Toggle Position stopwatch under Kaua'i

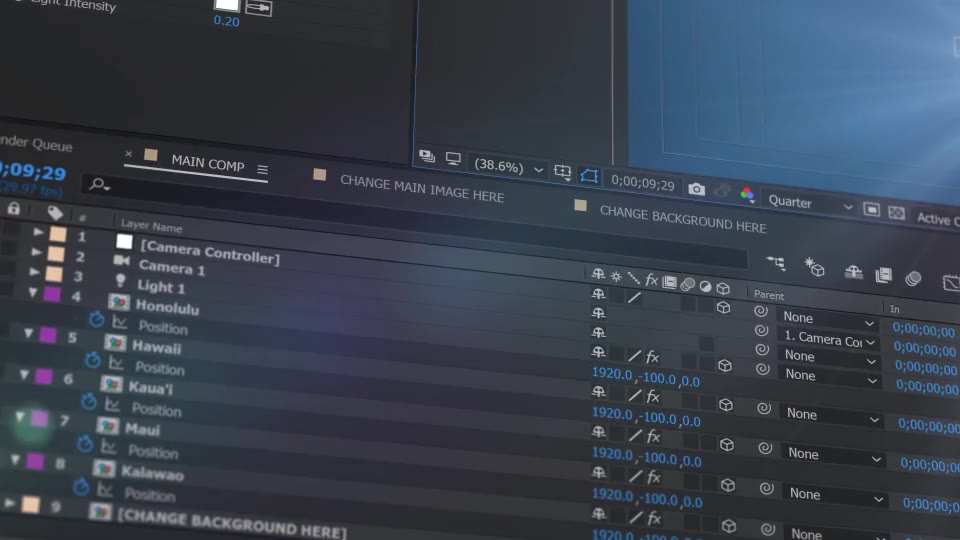click(x=89, y=402)
